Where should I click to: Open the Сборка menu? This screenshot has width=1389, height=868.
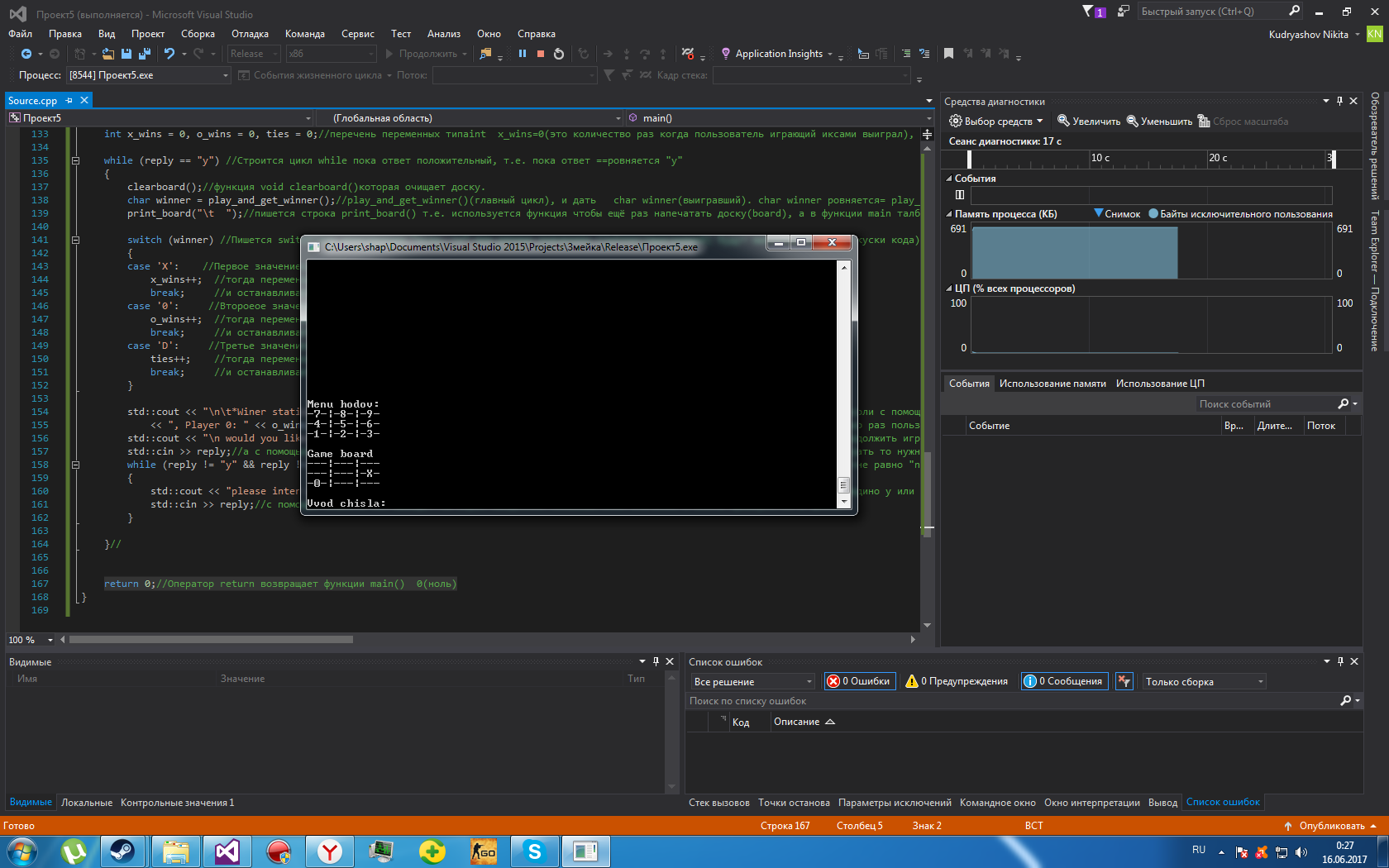tap(198, 34)
